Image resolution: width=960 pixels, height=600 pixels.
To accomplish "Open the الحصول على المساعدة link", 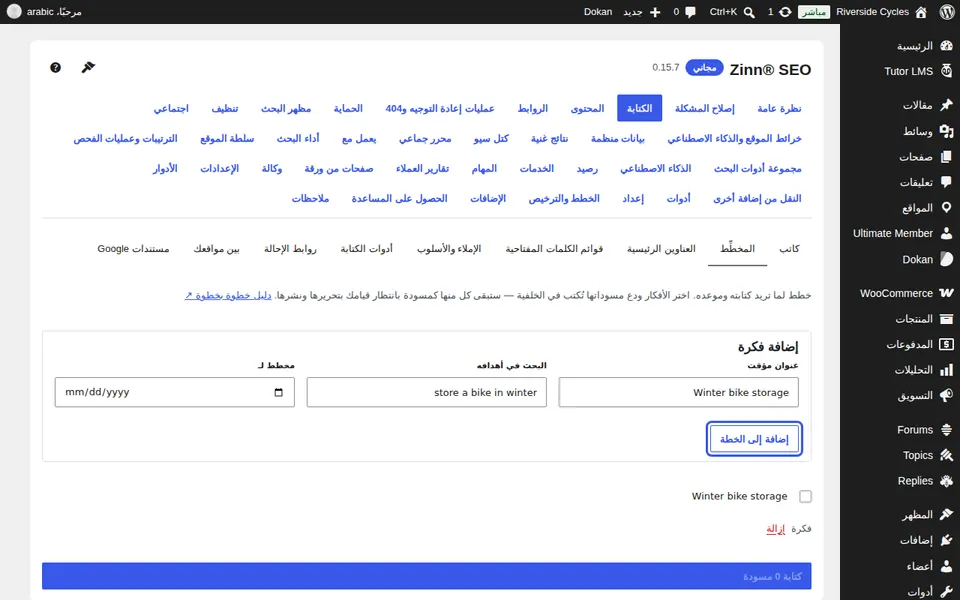I will (399, 198).
